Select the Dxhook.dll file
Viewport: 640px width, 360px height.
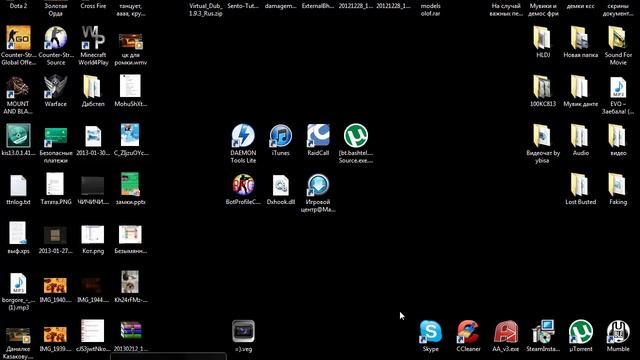click(x=281, y=185)
